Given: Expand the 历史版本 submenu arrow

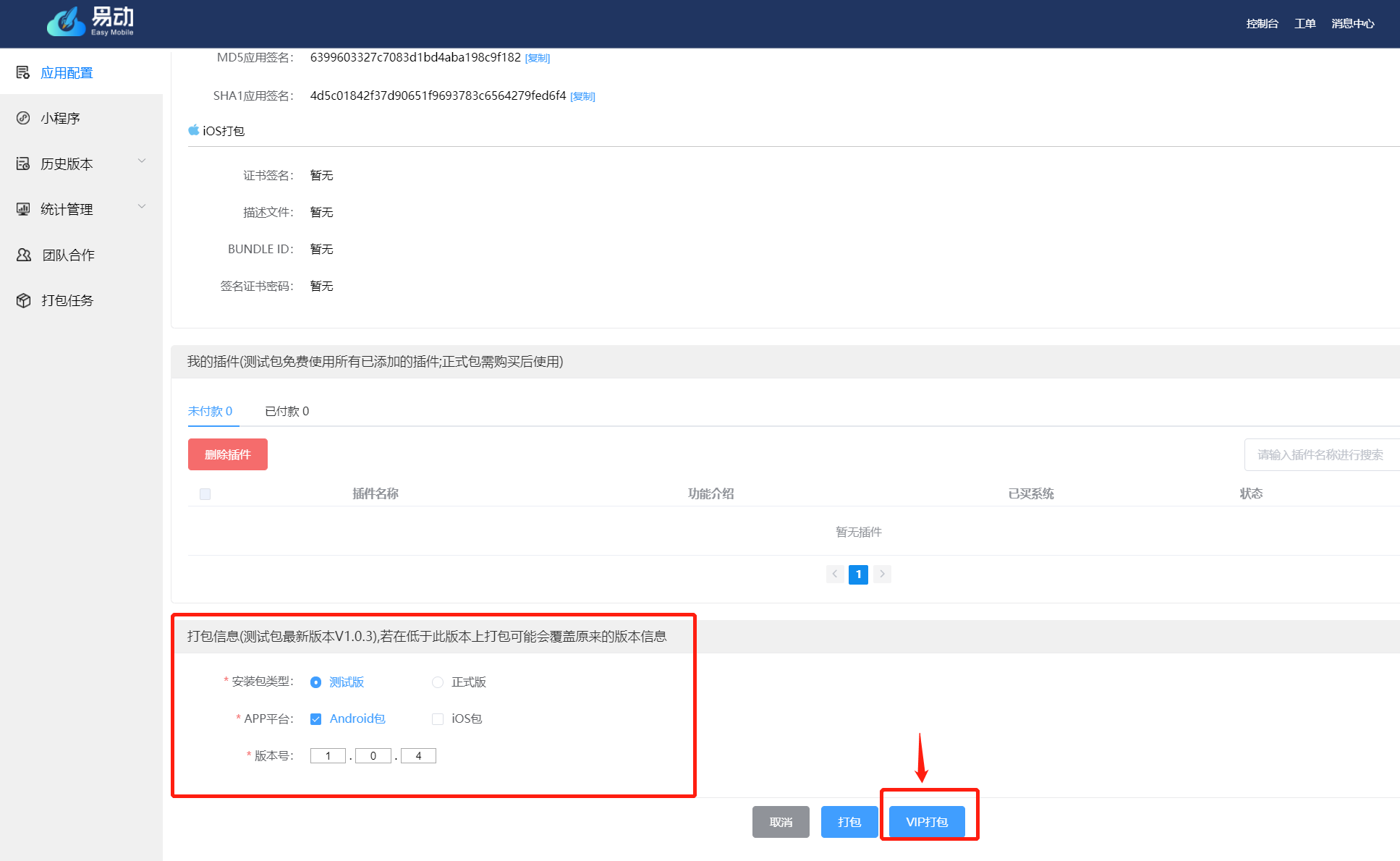Looking at the screenshot, I should (x=142, y=161).
